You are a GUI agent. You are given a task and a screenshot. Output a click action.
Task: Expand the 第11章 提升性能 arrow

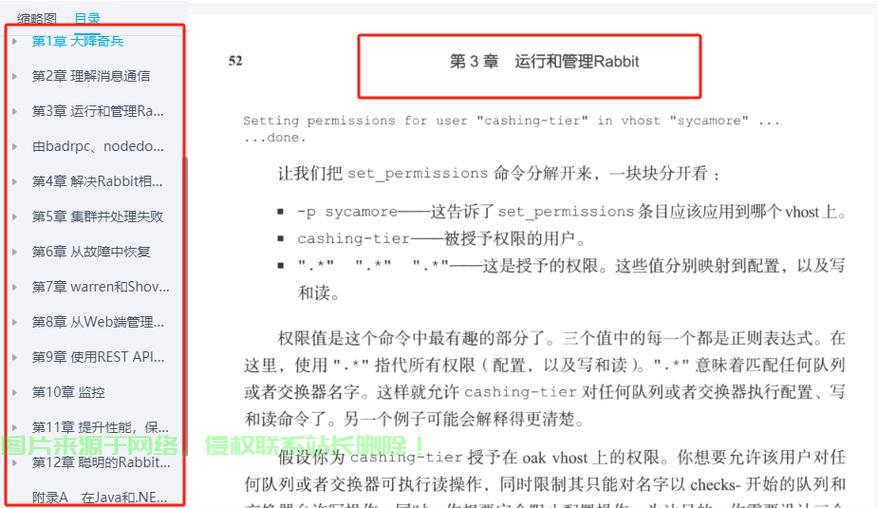pyautogui.click(x=15, y=427)
